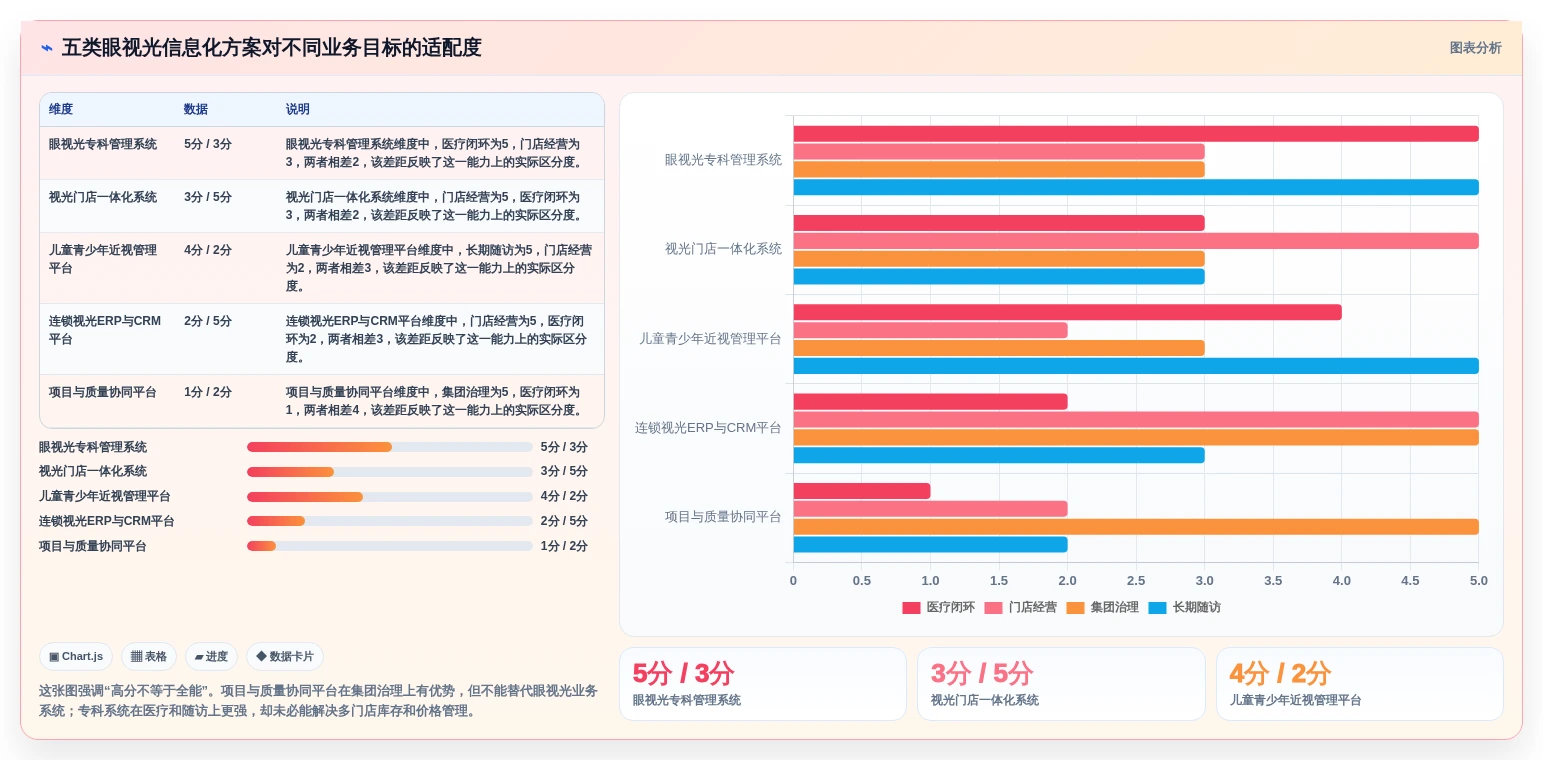The width and height of the screenshot is (1543, 760).
Task: Open the 4分 / 2分 data card
Action: point(1359,684)
